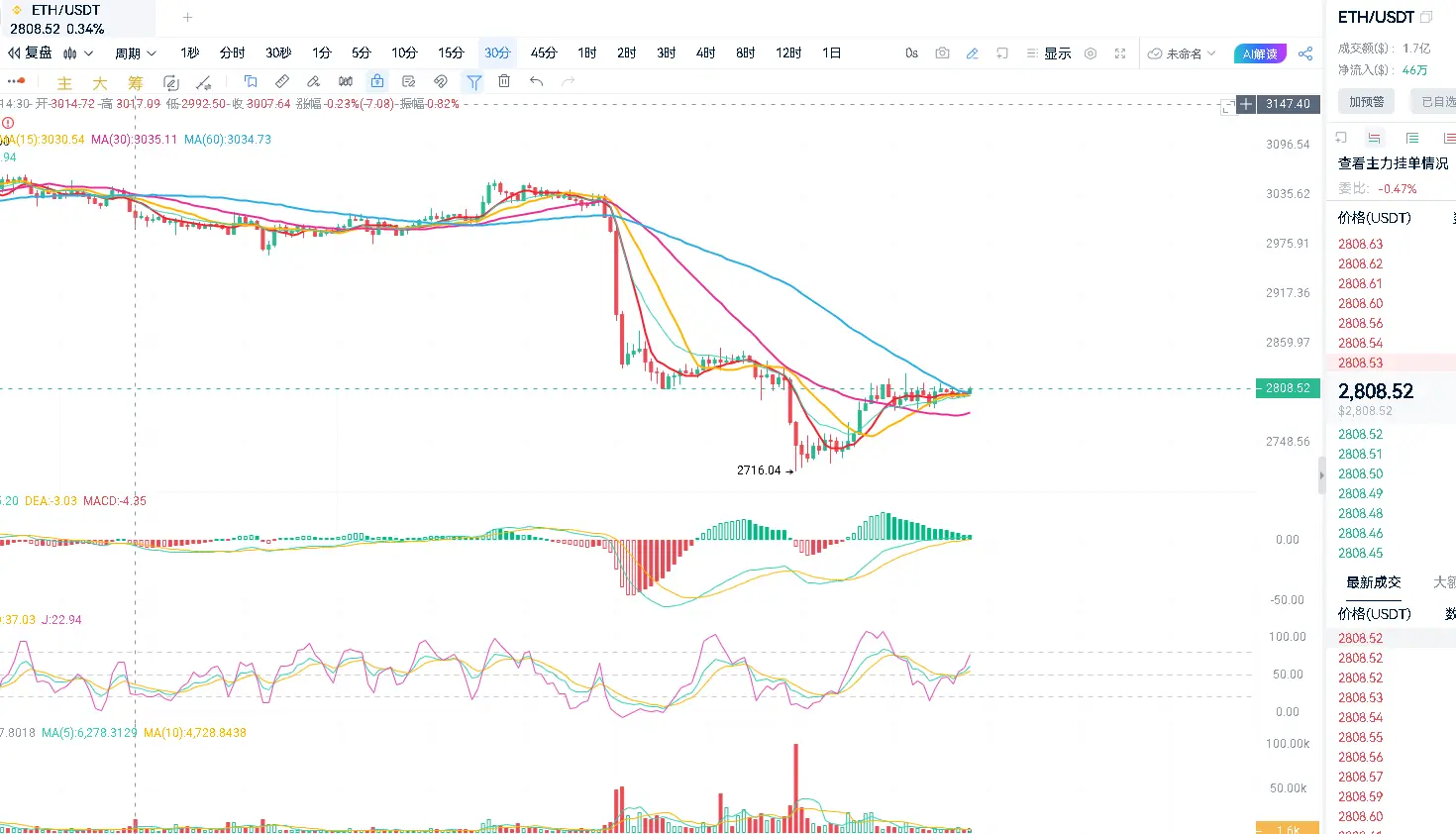The image size is (1456, 834).
Task: Switch to the 1秒 timeframe
Action: 190,52
